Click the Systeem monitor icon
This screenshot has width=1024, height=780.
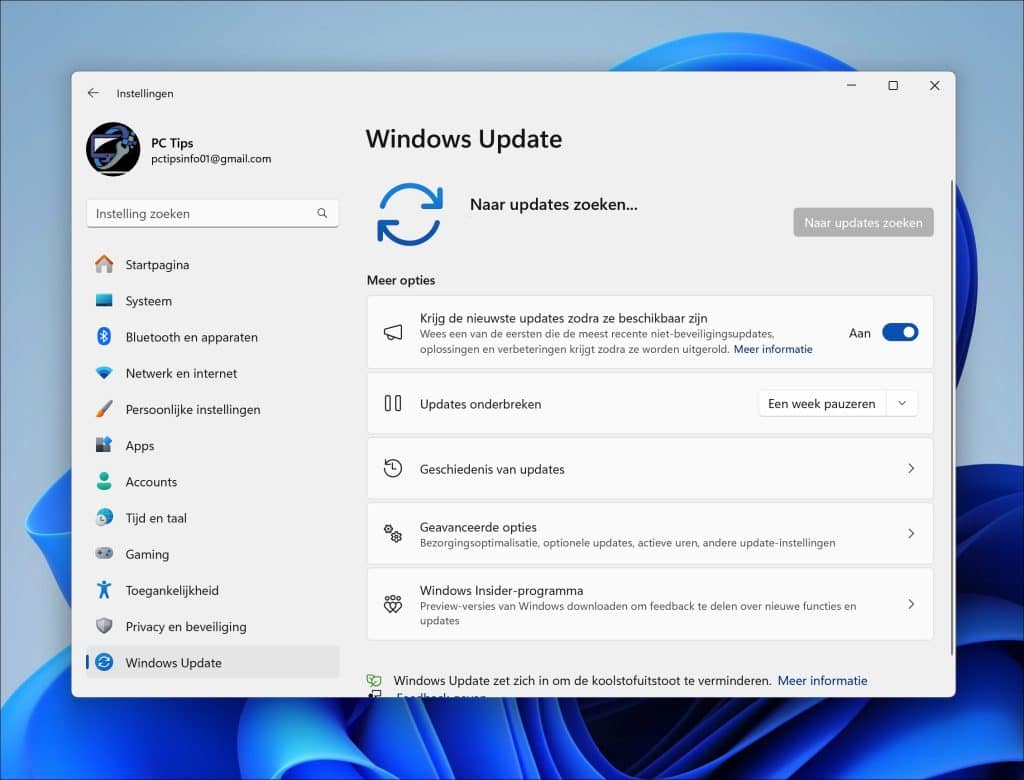[104, 301]
